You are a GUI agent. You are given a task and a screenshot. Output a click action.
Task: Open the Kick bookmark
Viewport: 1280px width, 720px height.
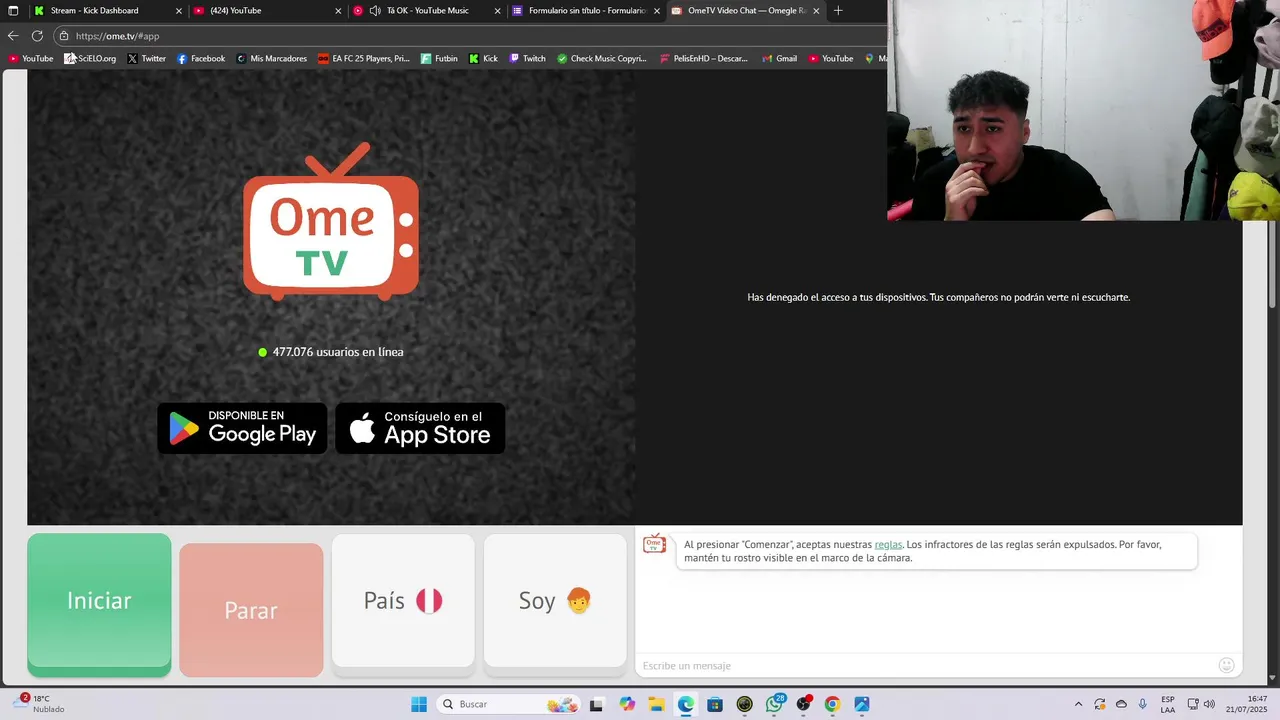point(484,58)
